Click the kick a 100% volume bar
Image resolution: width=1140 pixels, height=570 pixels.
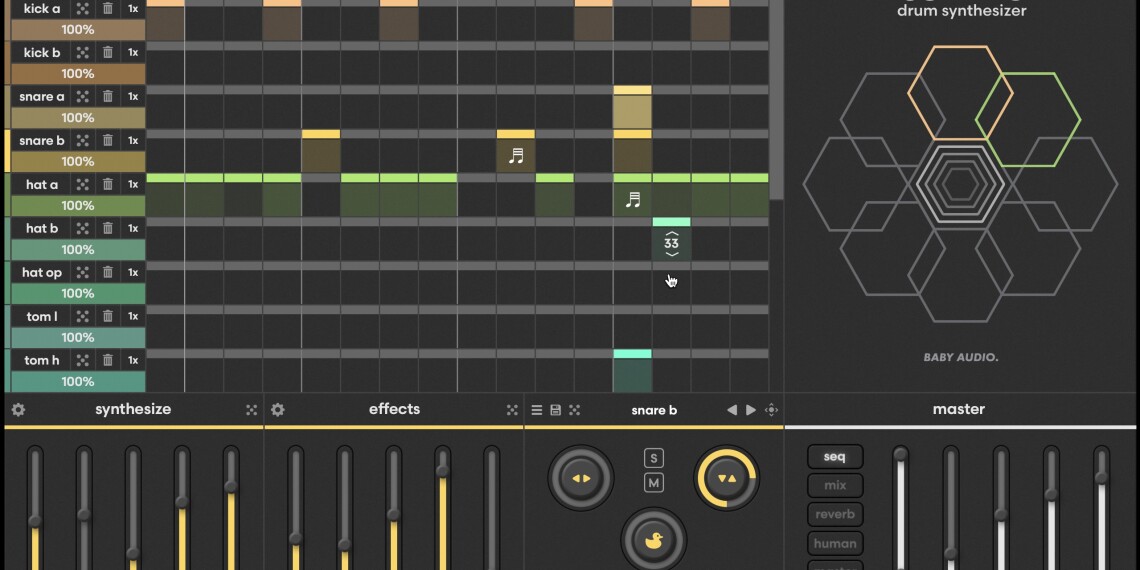(x=78, y=30)
